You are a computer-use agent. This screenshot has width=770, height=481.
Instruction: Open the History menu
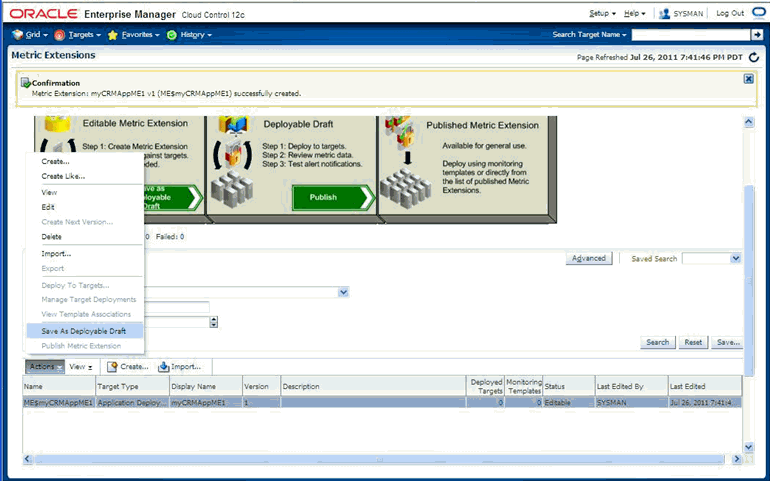click(196, 35)
